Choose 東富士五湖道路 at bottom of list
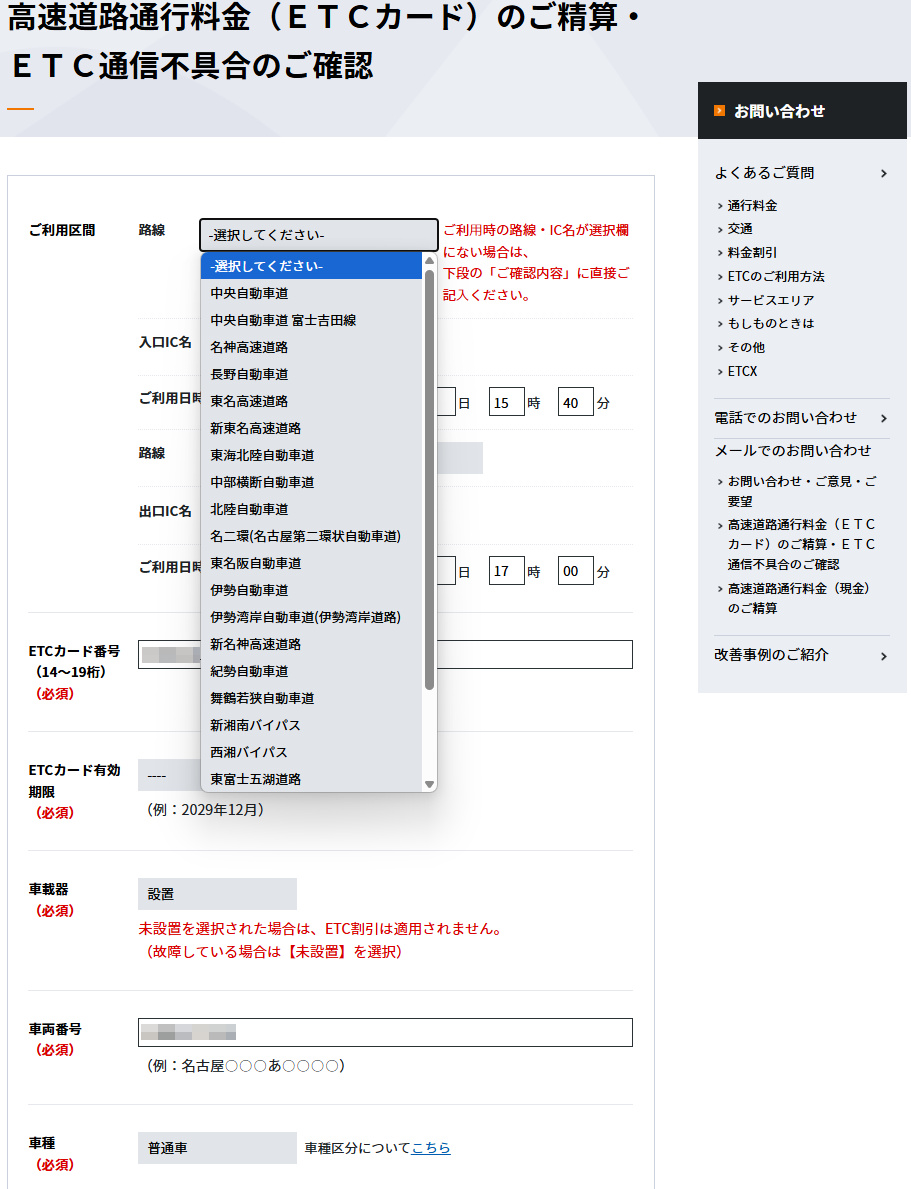The height and width of the screenshot is (1189, 911). [x=255, y=779]
